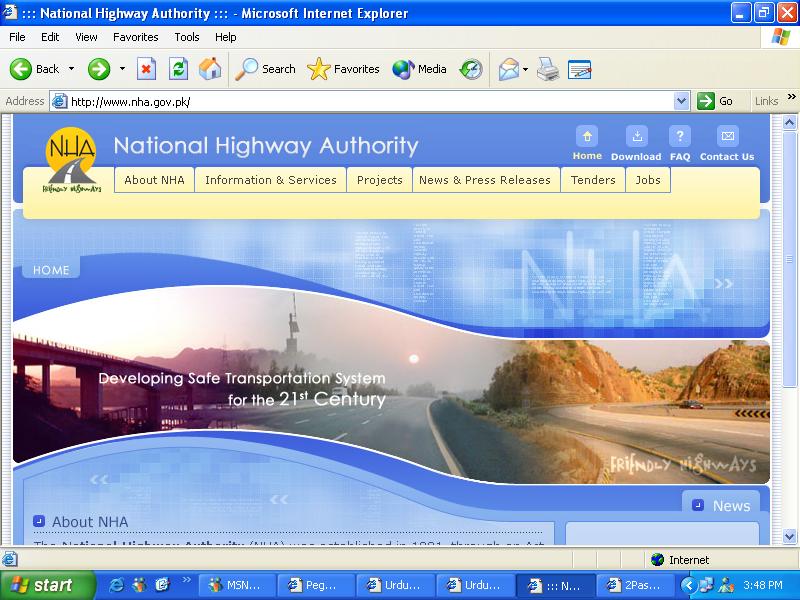
Task: Open the Tenders tab
Action: (593, 180)
